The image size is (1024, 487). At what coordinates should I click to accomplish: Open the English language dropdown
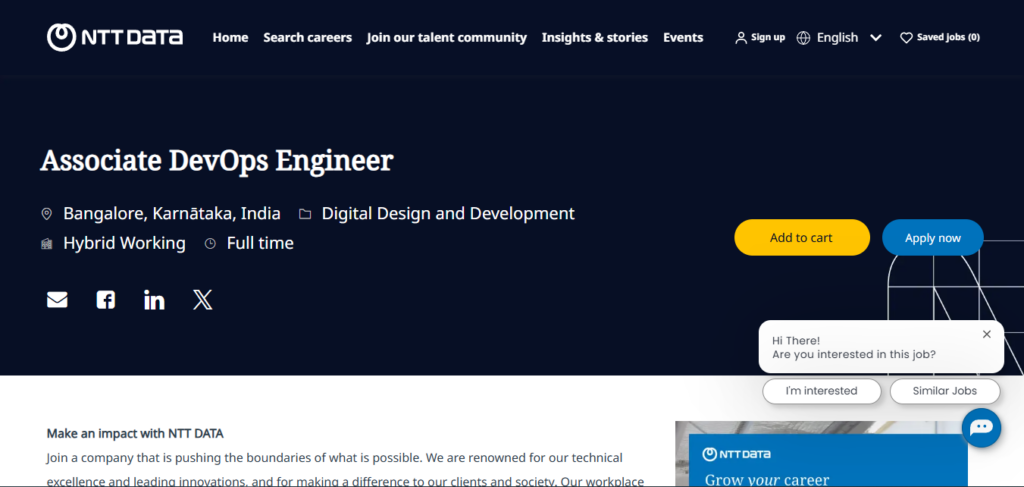pyautogui.click(x=839, y=38)
